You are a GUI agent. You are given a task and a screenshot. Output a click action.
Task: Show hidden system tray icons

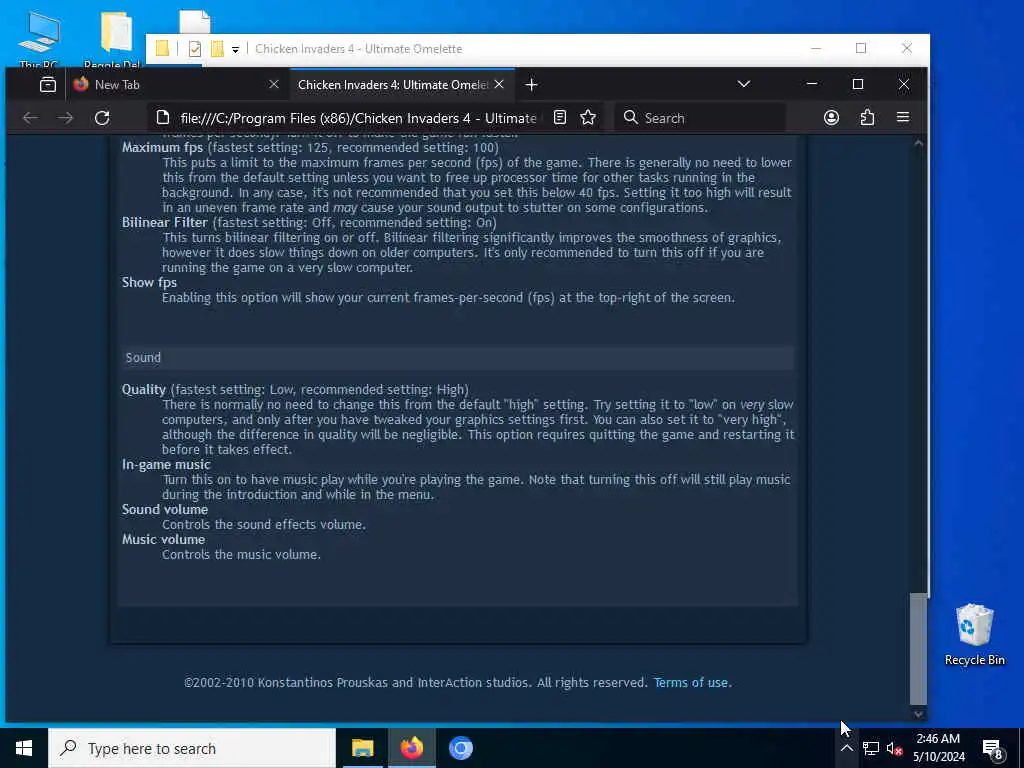(x=846, y=748)
